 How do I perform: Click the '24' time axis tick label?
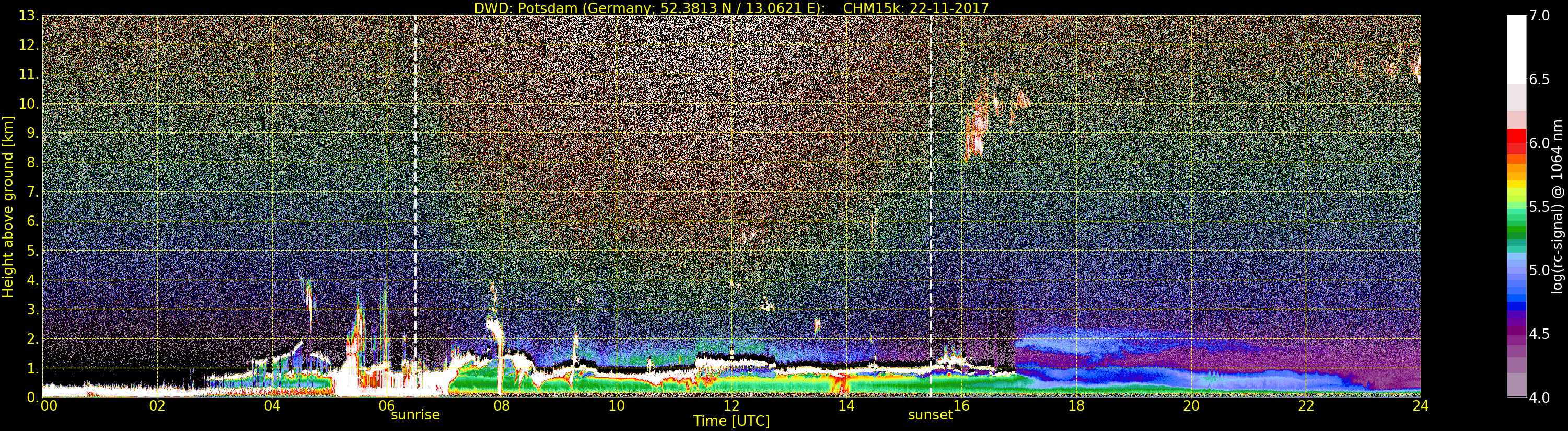click(x=1421, y=405)
